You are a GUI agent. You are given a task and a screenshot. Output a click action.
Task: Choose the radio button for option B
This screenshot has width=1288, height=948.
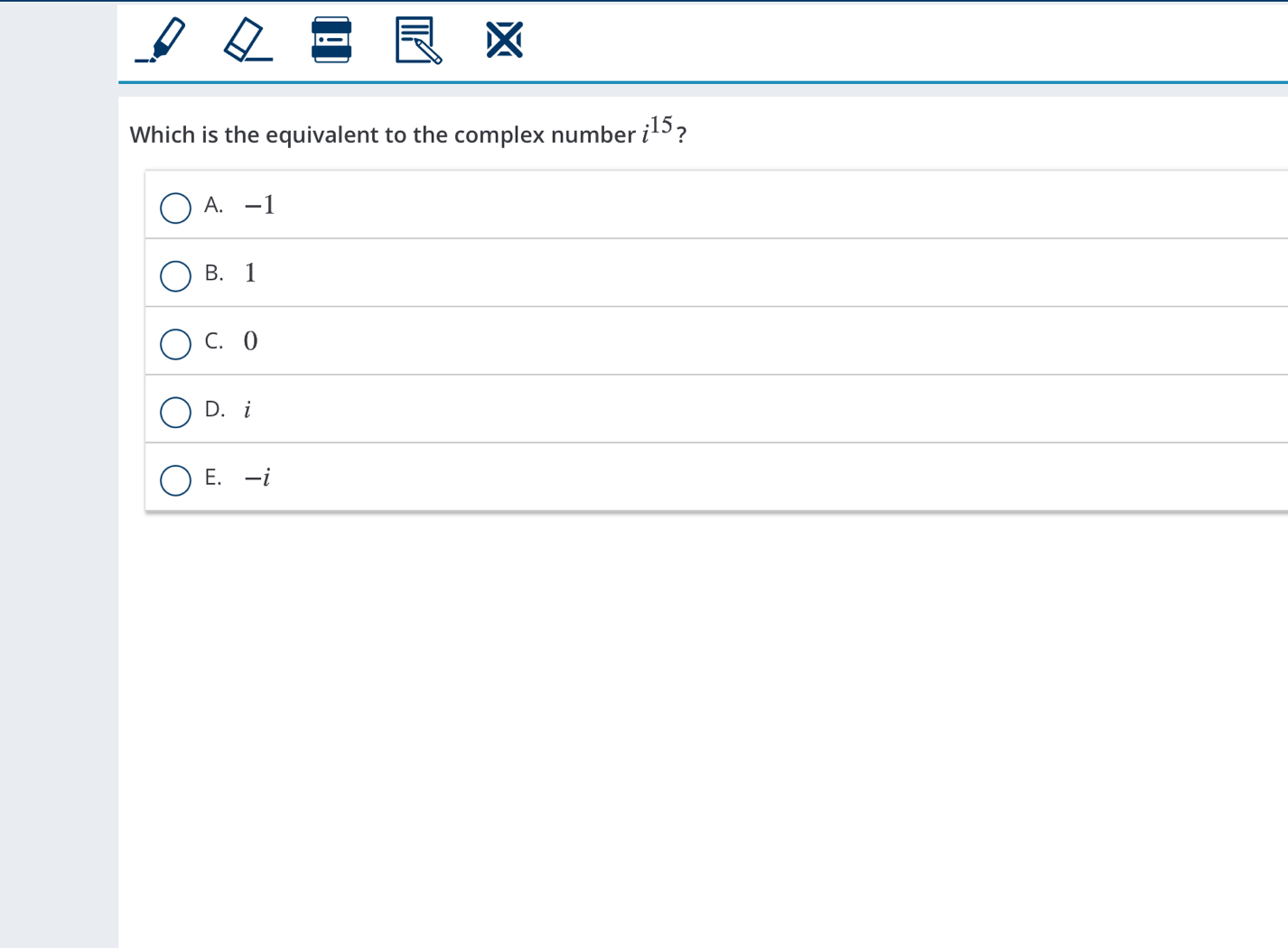point(175,275)
